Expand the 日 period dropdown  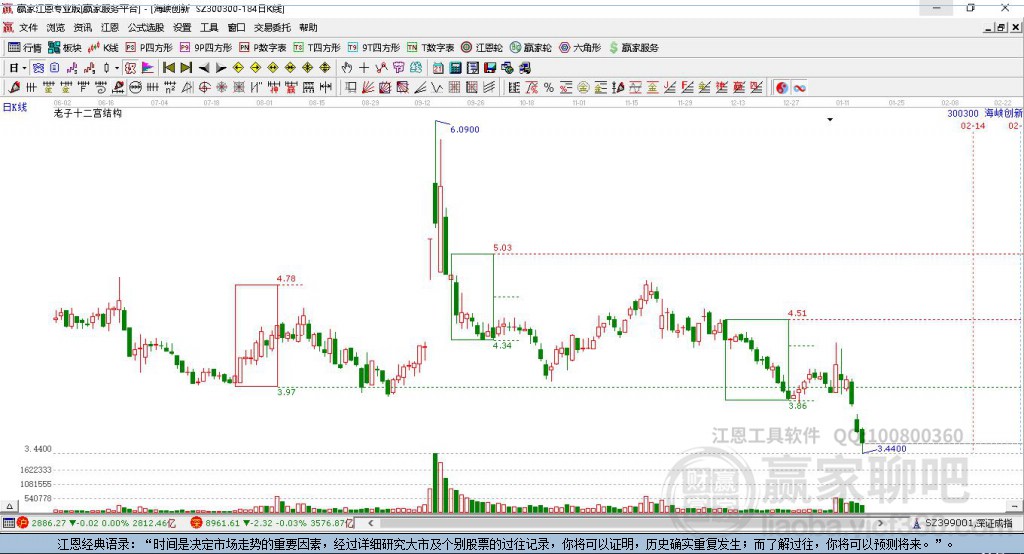click(x=25, y=68)
